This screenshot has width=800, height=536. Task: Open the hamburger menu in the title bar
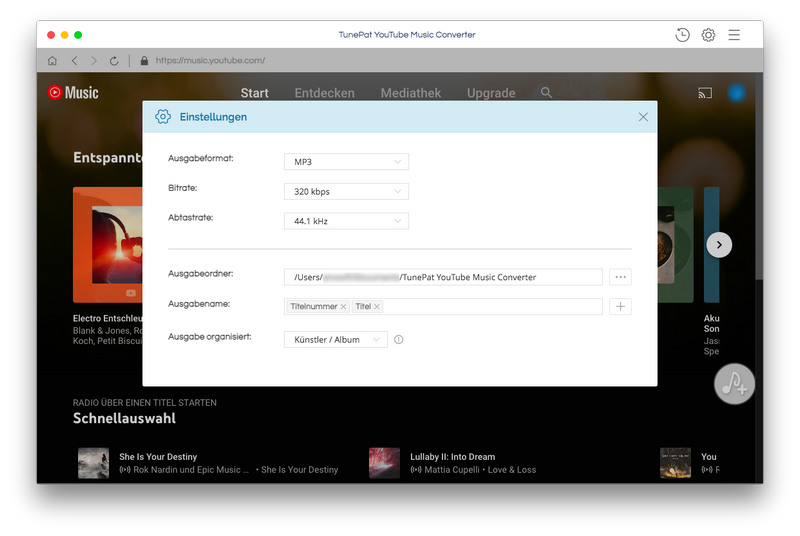[x=734, y=35]
